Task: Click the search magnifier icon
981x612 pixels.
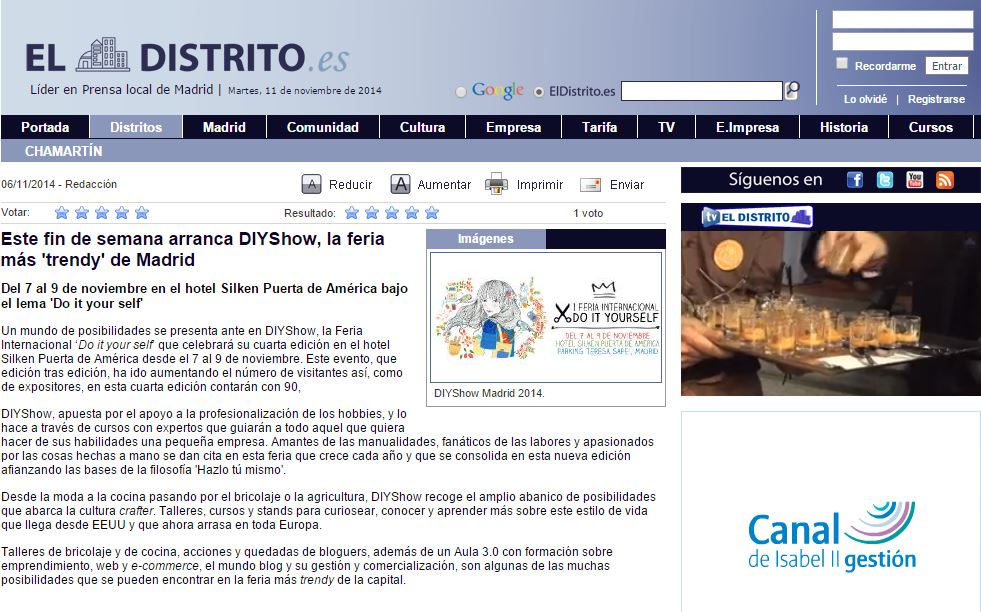Action: tap(793, 90)
